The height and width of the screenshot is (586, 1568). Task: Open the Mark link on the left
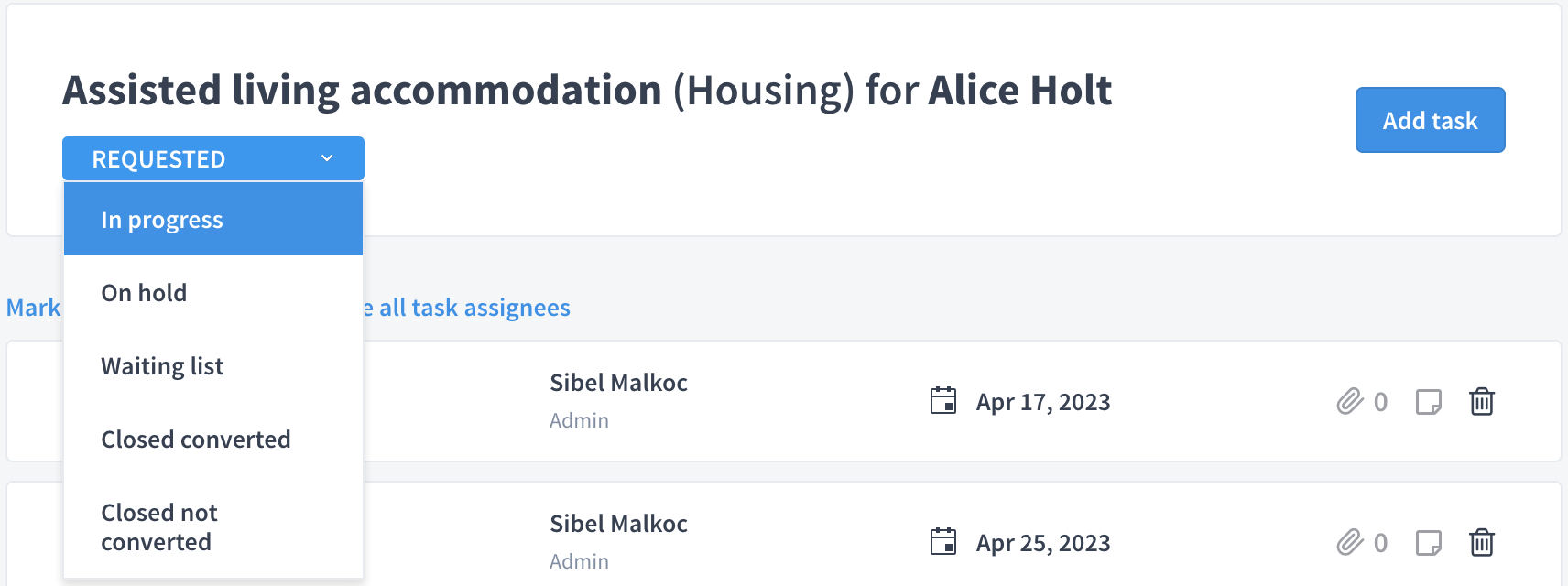[x=34, y=308]
